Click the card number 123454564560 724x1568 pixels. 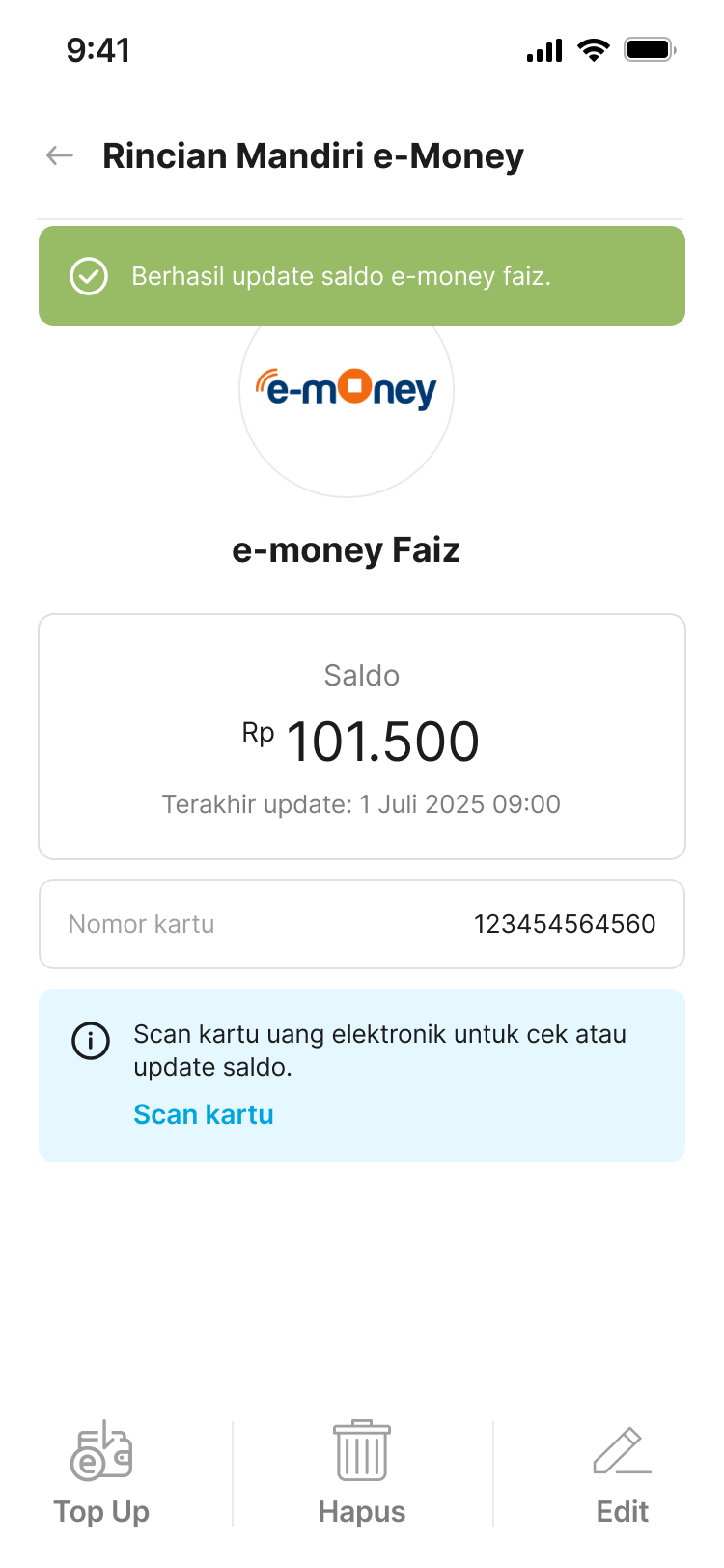(x=565, y=924)
